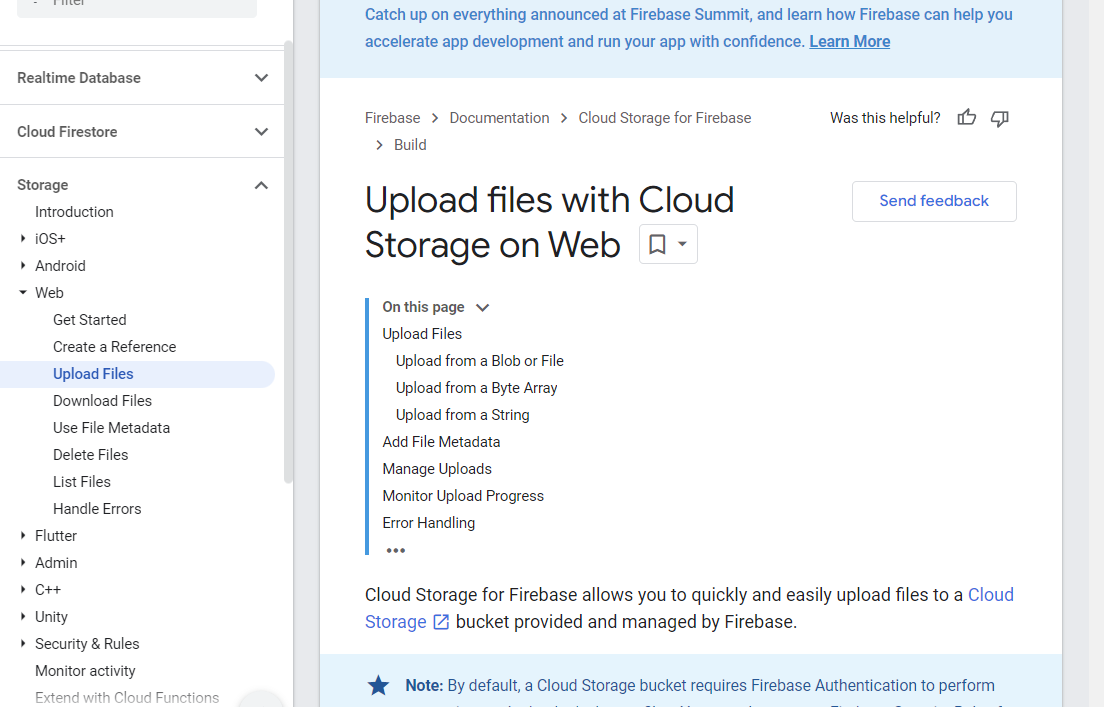This screenshot has width=1104, height=707.
Task: Expand the Cloud Firestore section
Action: pos(261,132)
